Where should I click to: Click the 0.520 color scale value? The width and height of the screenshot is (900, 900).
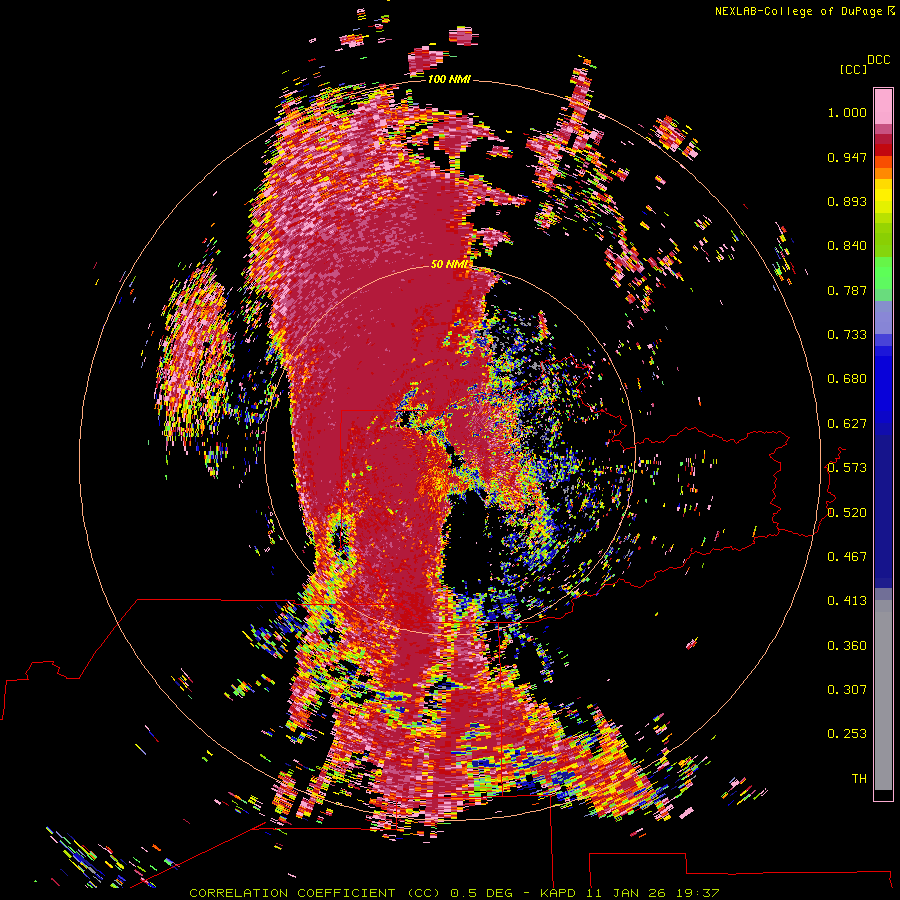pos(847,513)
